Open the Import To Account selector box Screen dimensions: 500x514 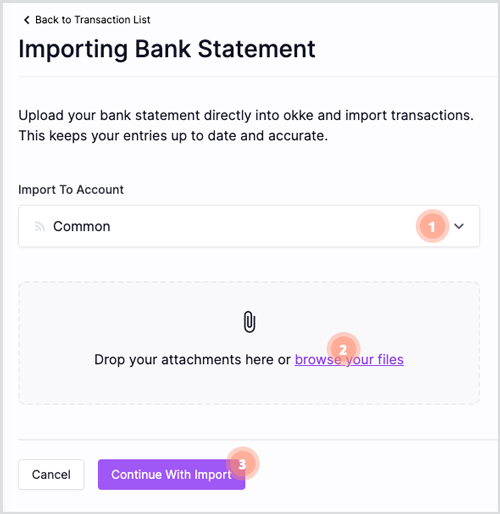click(x=249, y=226)
